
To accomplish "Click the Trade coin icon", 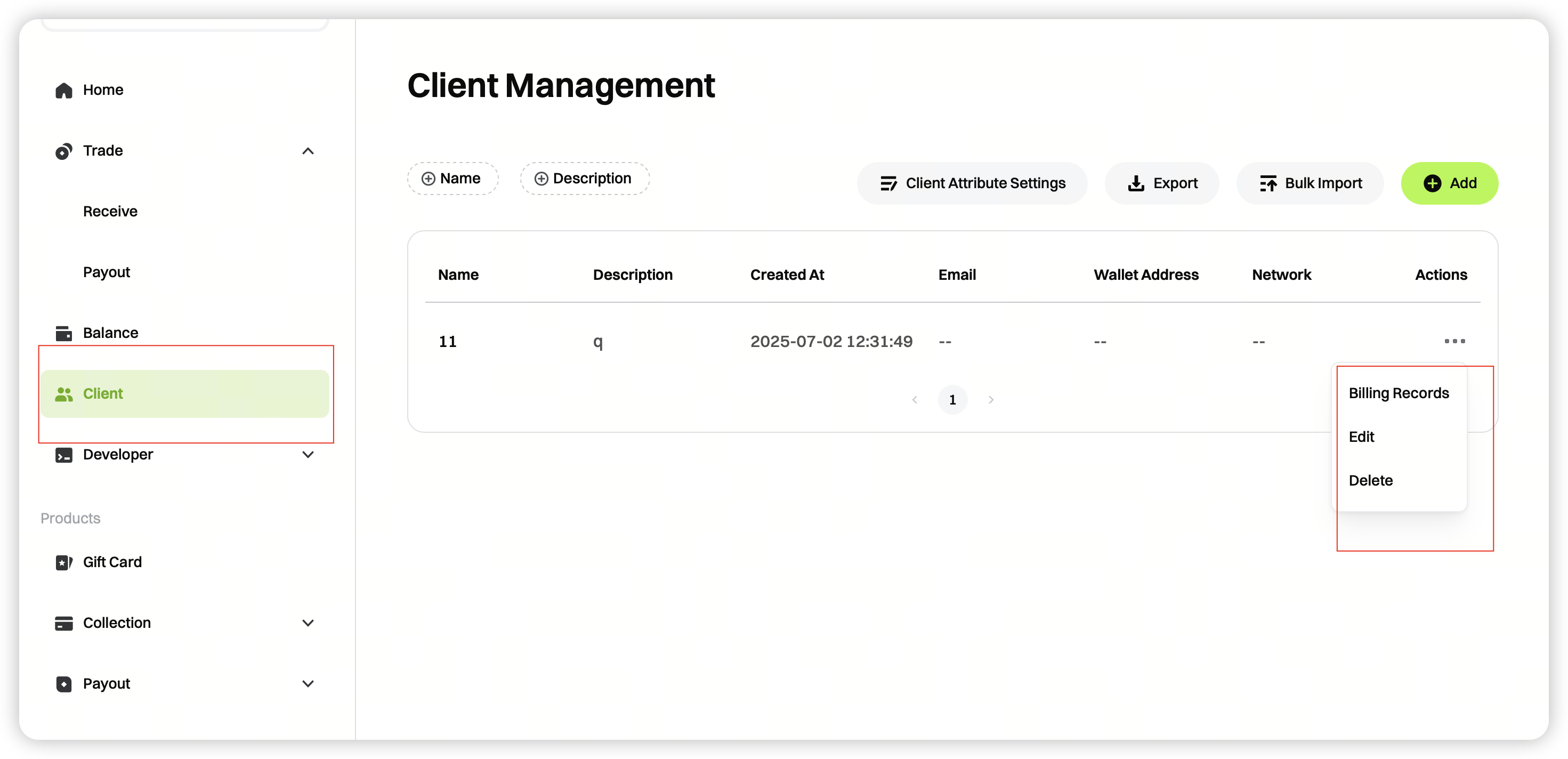I will point(63,151).
